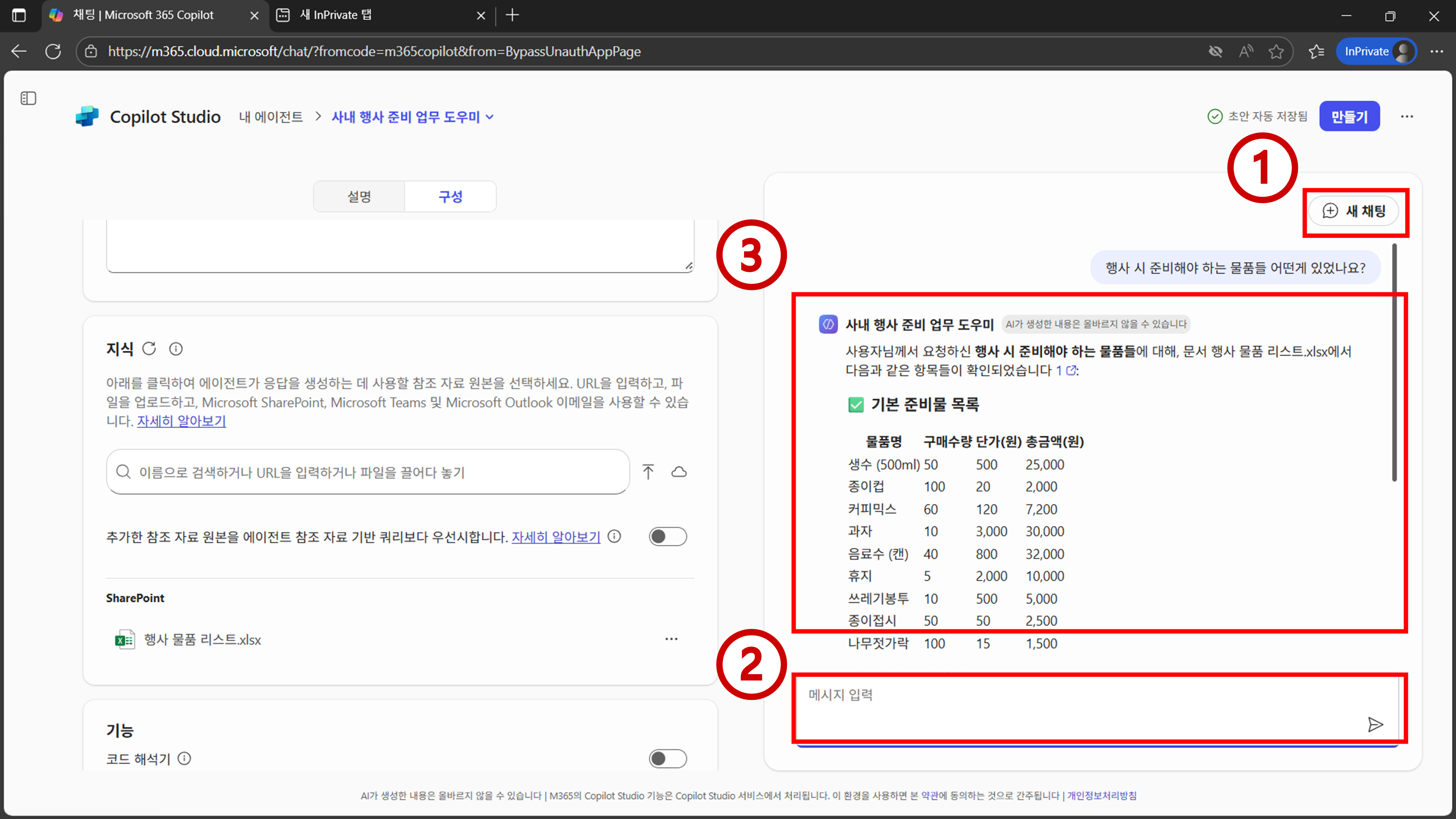Open options for 행사 물품 리스트.xlsx

click(671, 639)
